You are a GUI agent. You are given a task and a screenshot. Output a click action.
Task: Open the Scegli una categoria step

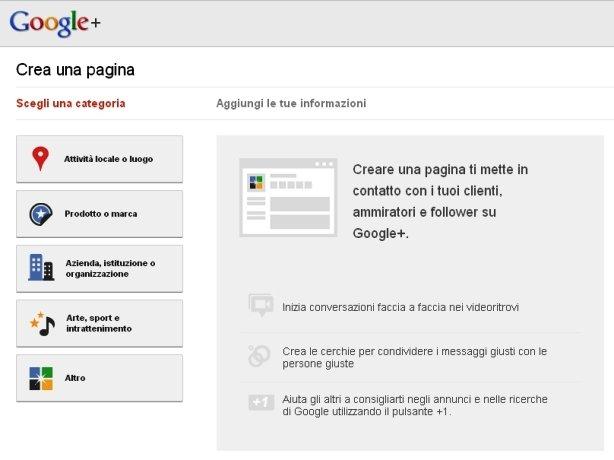[x=71, y=103]
